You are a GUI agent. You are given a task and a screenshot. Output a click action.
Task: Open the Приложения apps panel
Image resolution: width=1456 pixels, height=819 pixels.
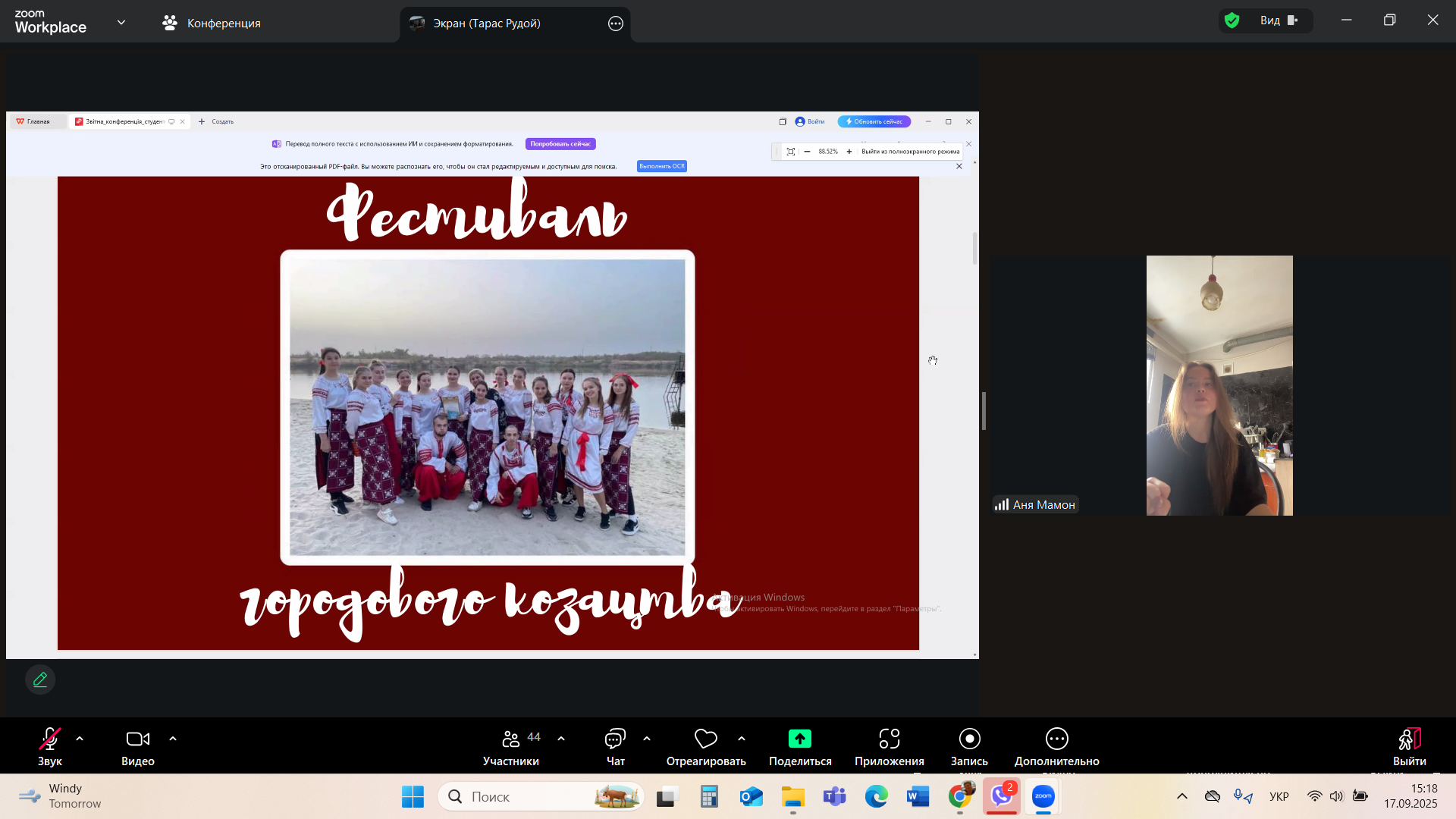(x=889, y=739)
